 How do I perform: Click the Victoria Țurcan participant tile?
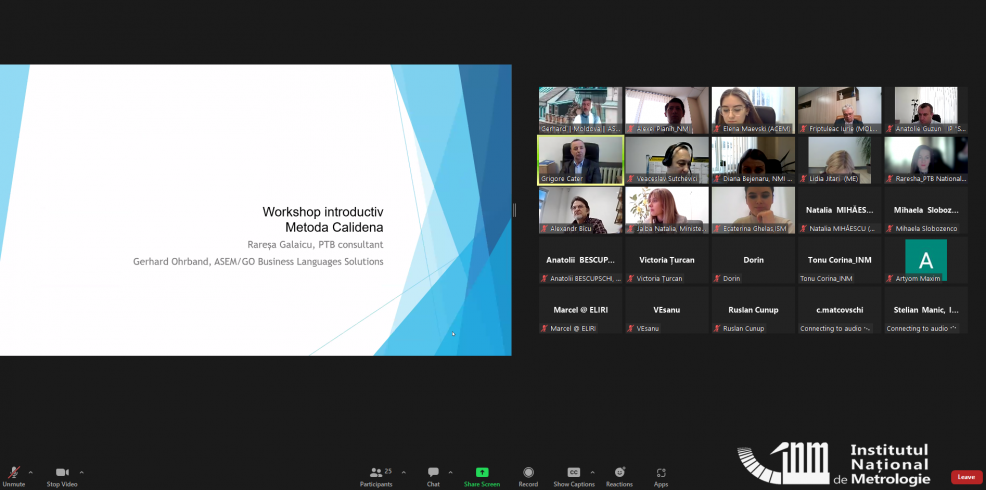pyautogui.click(x=667, y=260)
